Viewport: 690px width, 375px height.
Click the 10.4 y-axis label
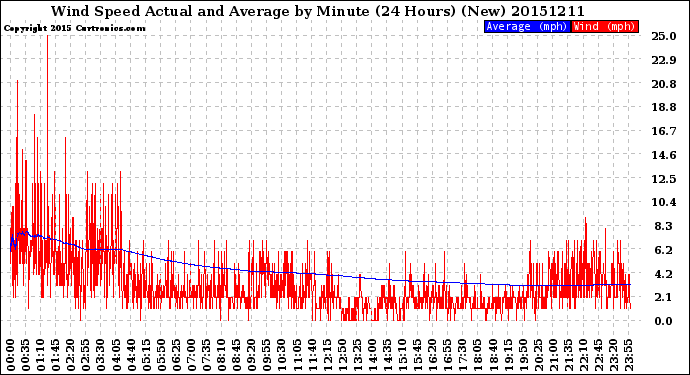click(664, 202)
